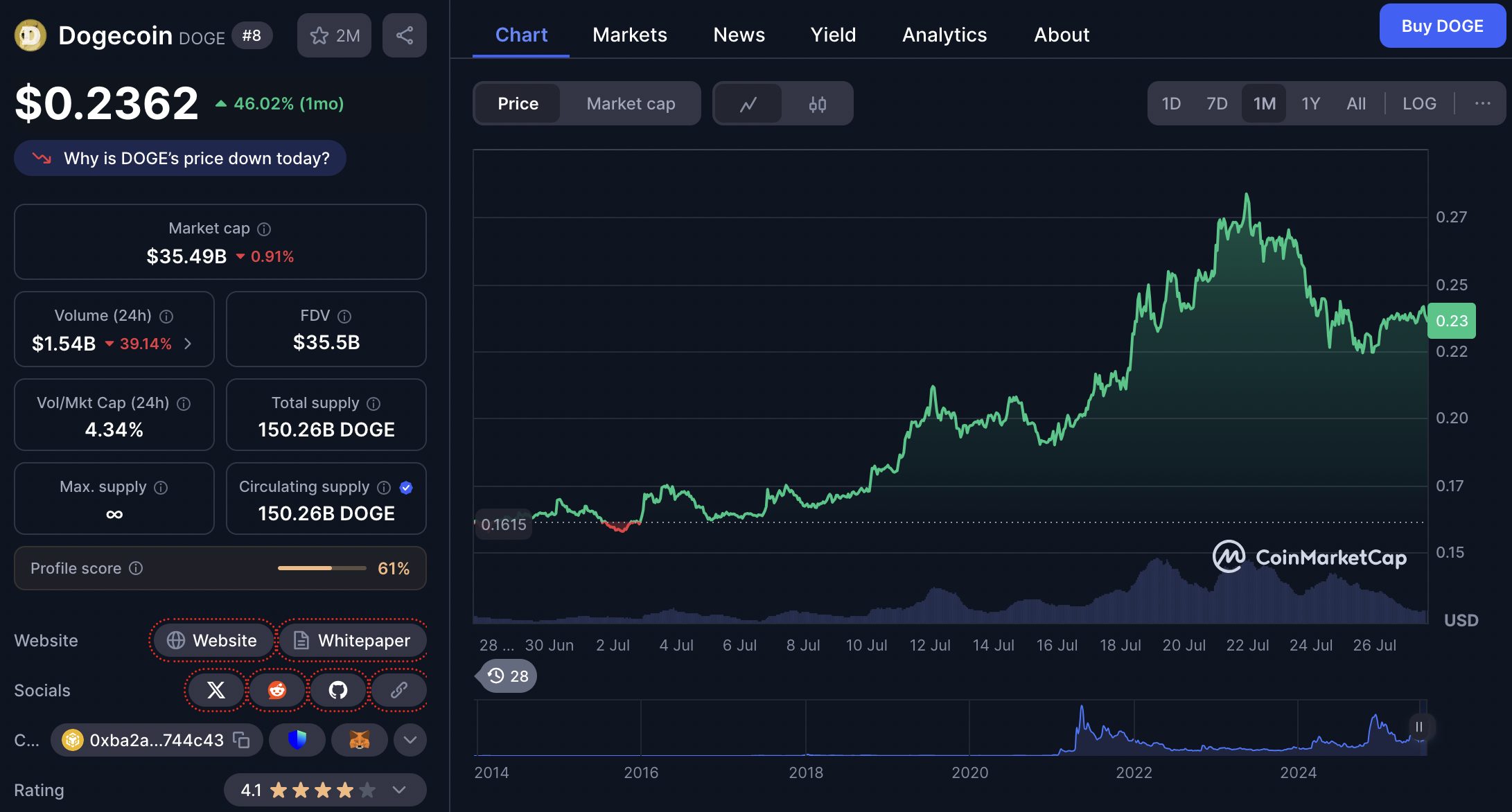Click the $35.49B market cap value
The width and height of the screenshot is (1512, 812).
coord(186,256)
